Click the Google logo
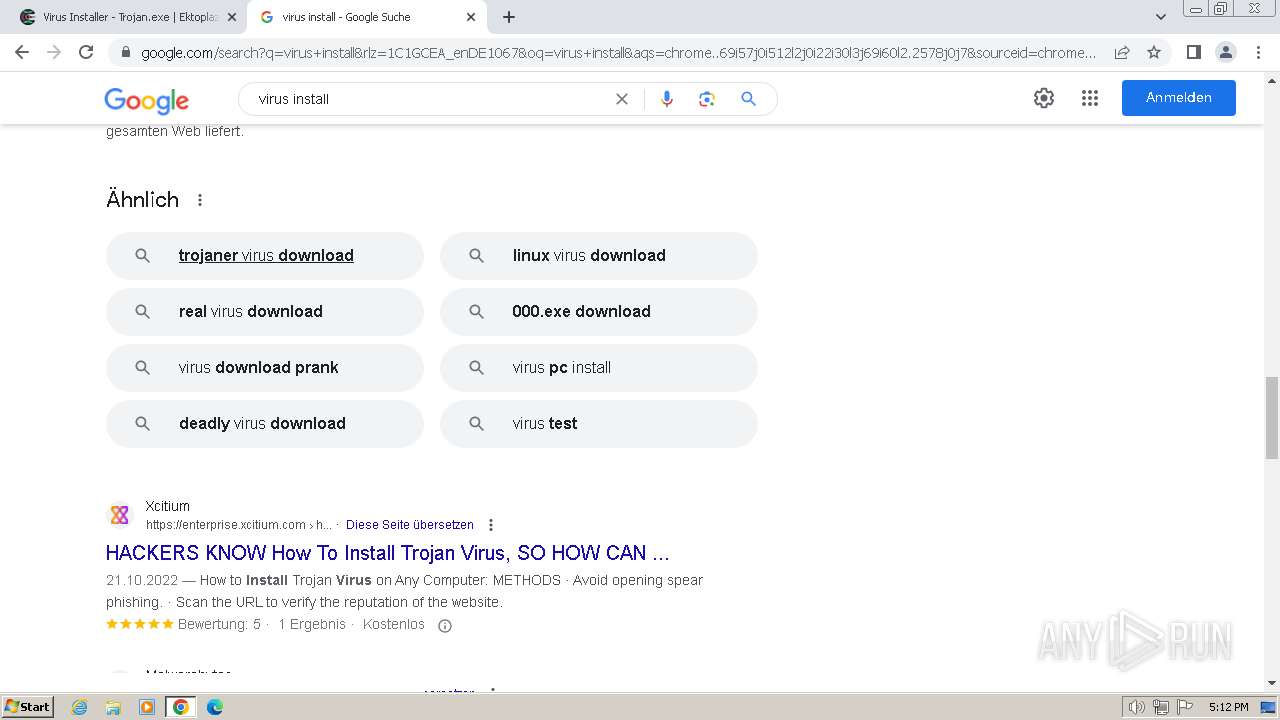This screenshot has height=720, width=1280. tap(147, 100)
